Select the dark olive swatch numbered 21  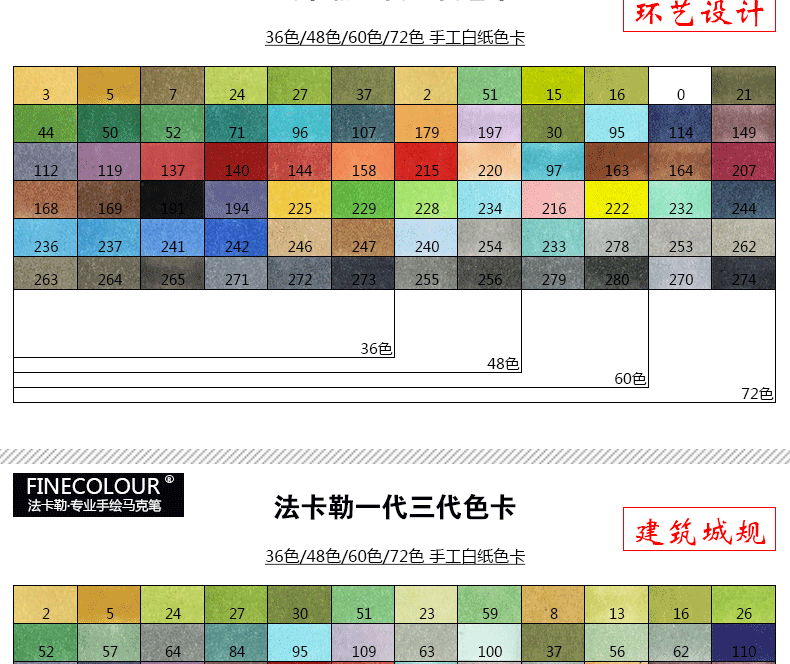pos(744,86)
